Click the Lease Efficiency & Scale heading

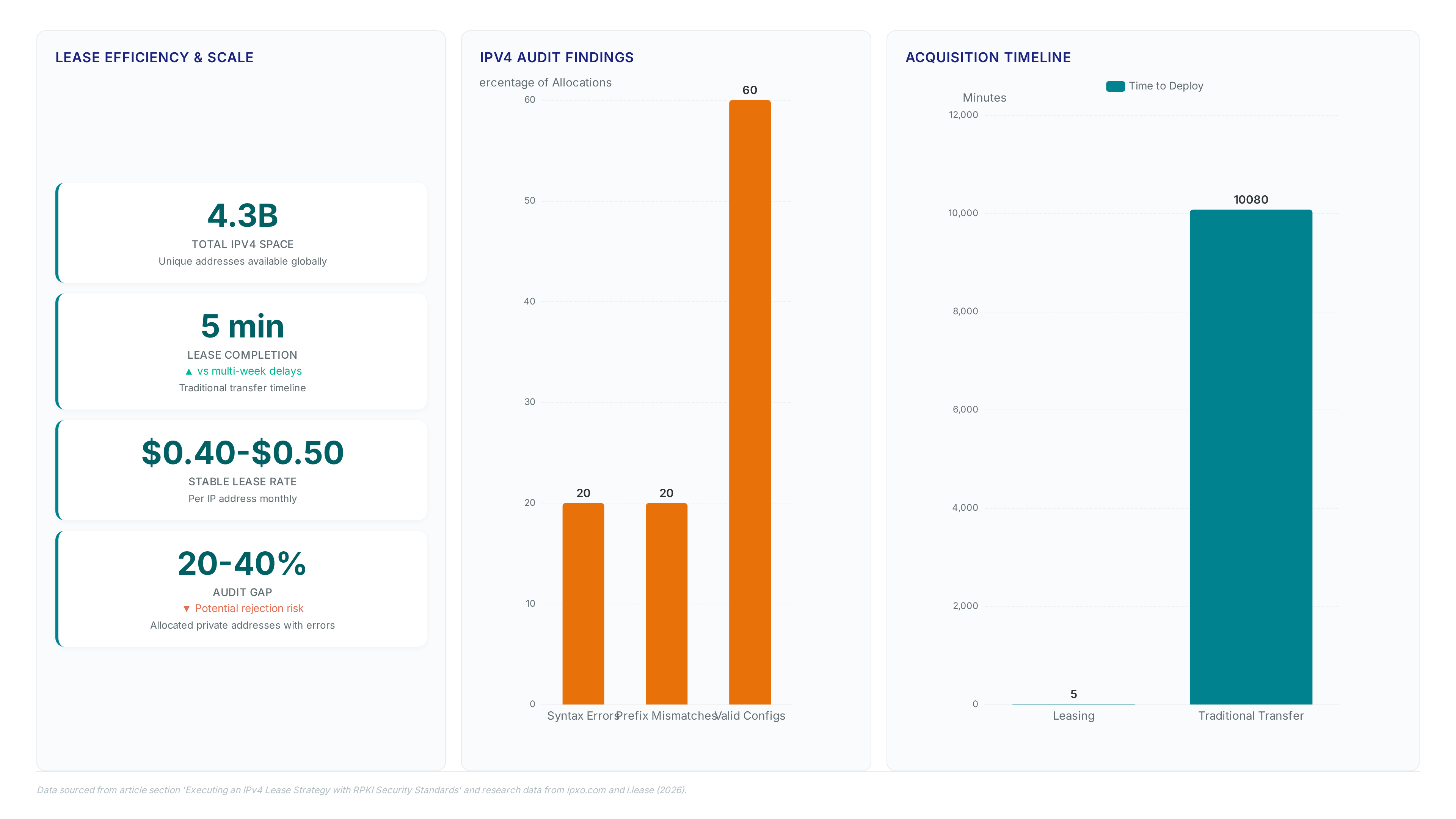pyautogui.click(x=154, y=58)
